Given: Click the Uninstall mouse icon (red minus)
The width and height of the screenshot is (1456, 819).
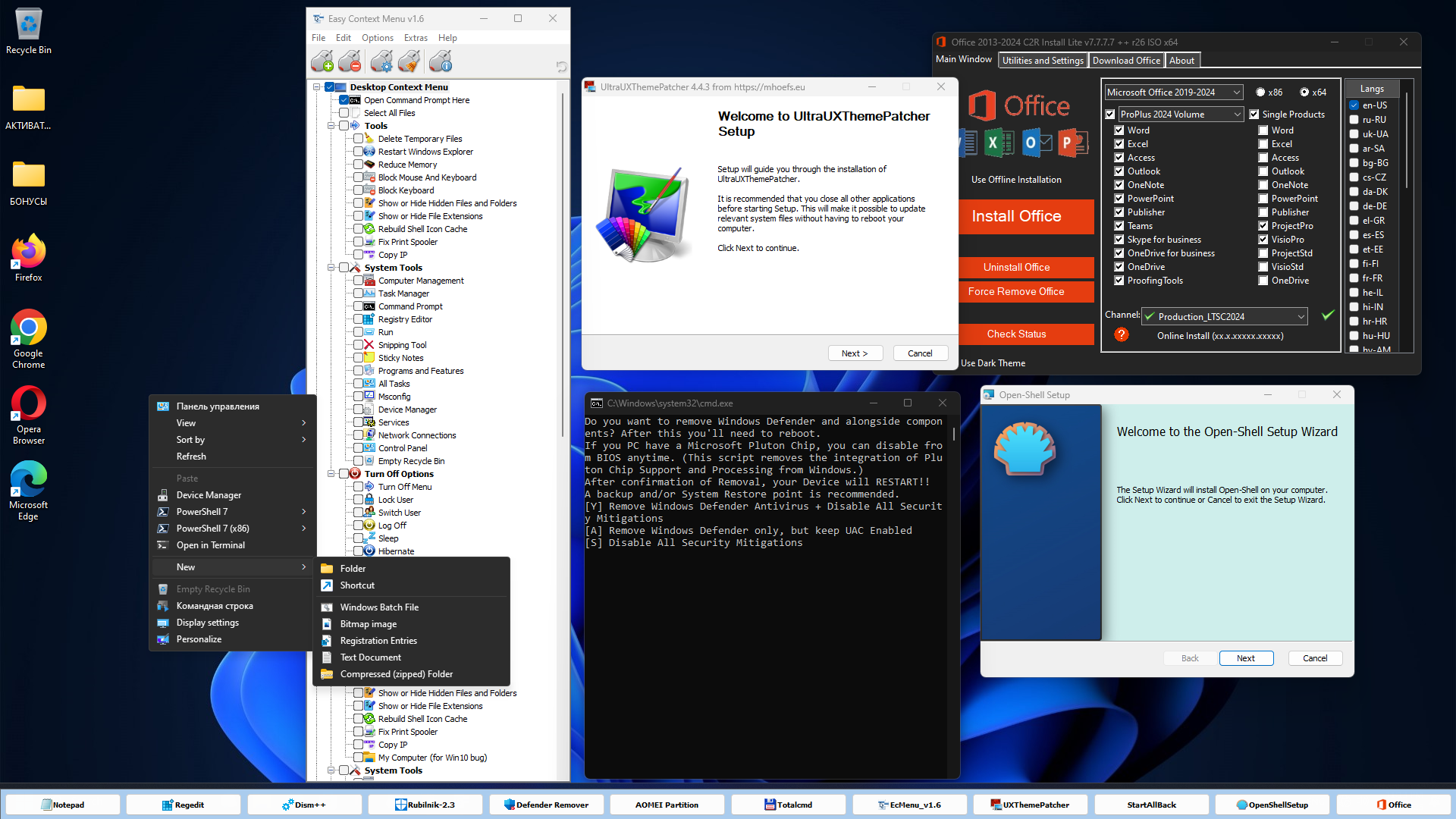Looking at the screenshot, I should (350, 61).
